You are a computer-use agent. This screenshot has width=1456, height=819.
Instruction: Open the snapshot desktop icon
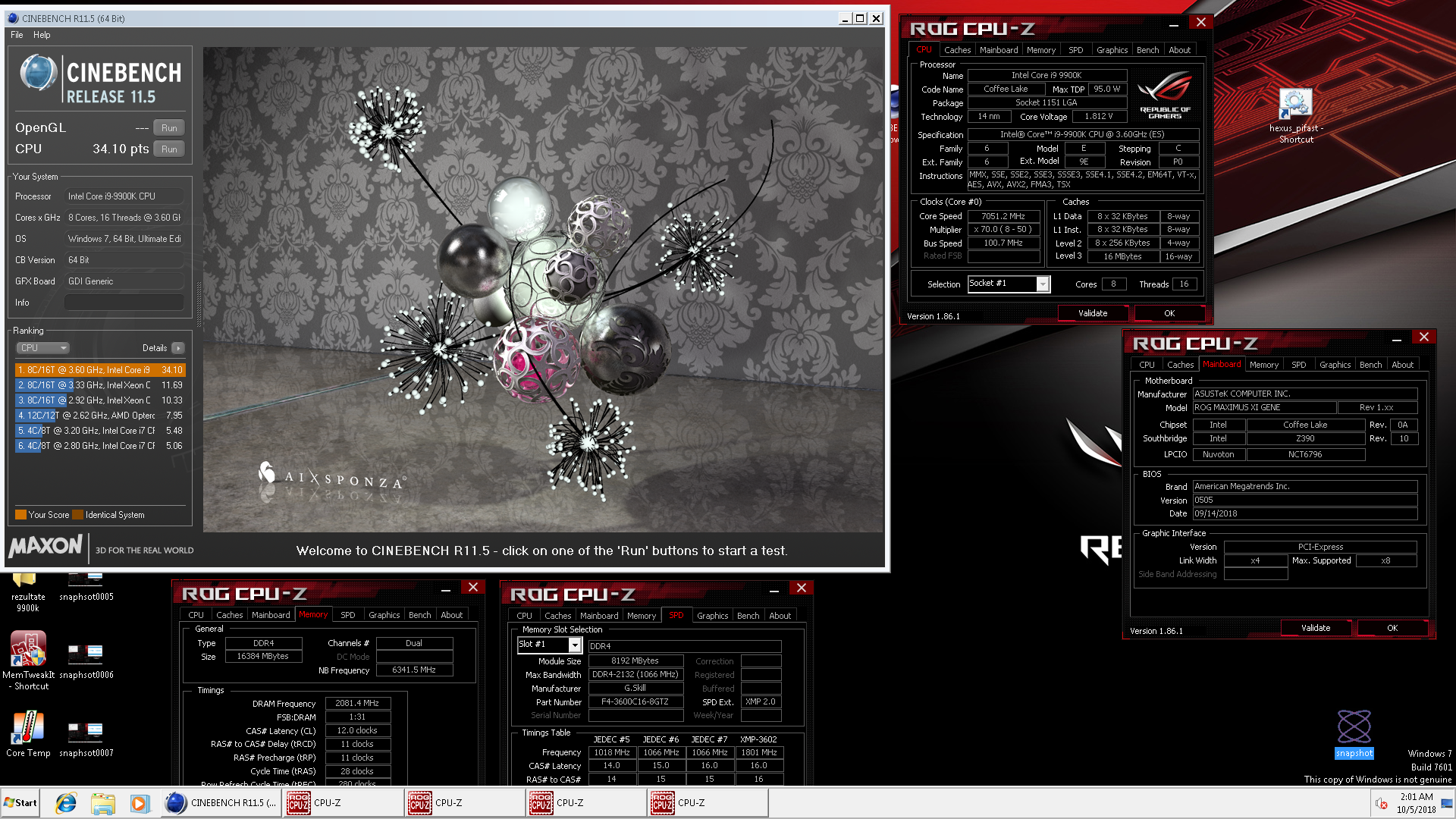(x=1354, y=733)
